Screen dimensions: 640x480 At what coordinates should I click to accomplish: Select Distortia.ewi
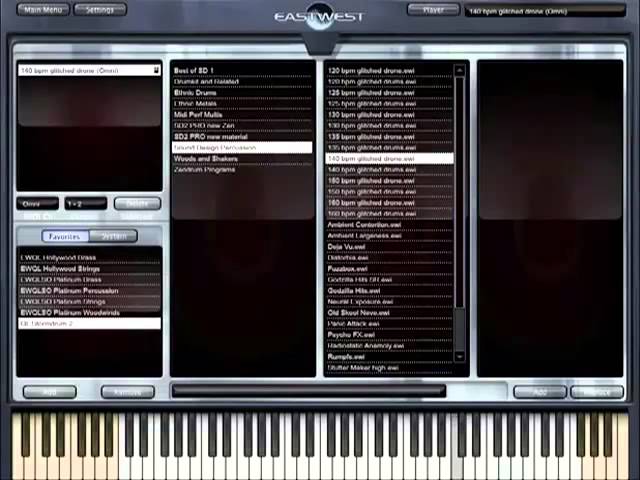pos(389,258)
